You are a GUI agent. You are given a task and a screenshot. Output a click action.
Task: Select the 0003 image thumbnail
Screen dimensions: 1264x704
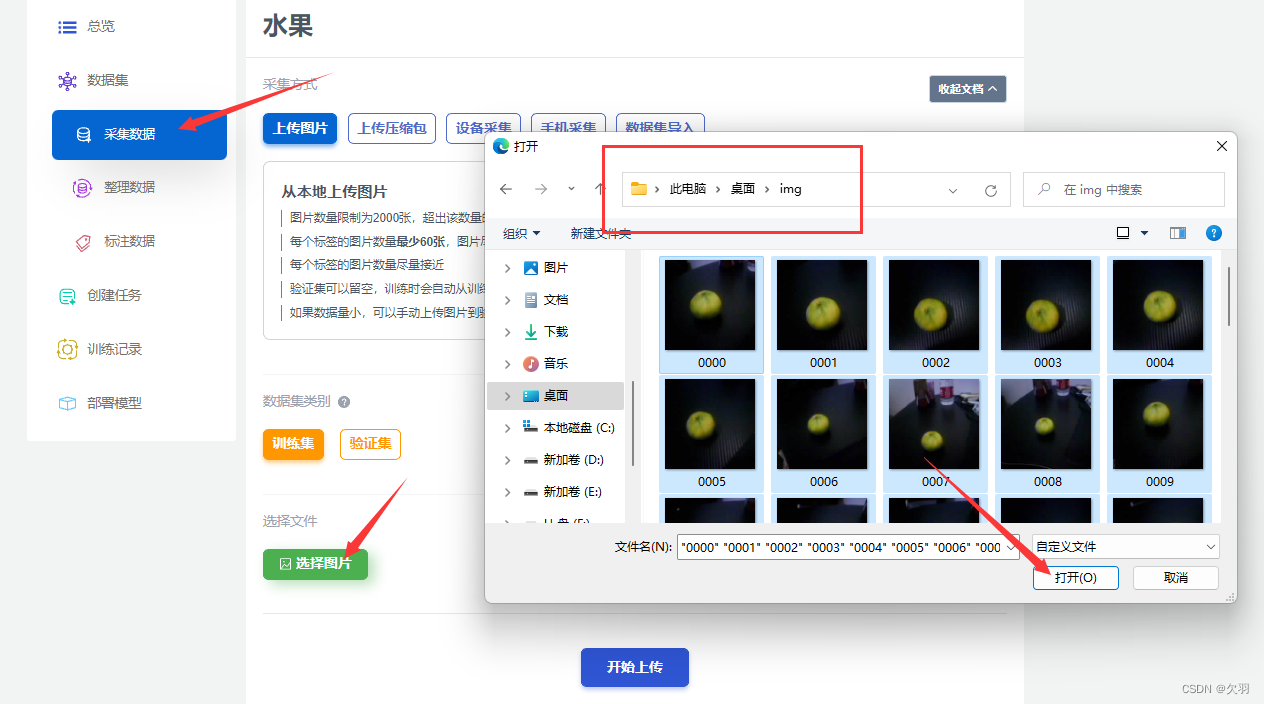[1048, 314]
